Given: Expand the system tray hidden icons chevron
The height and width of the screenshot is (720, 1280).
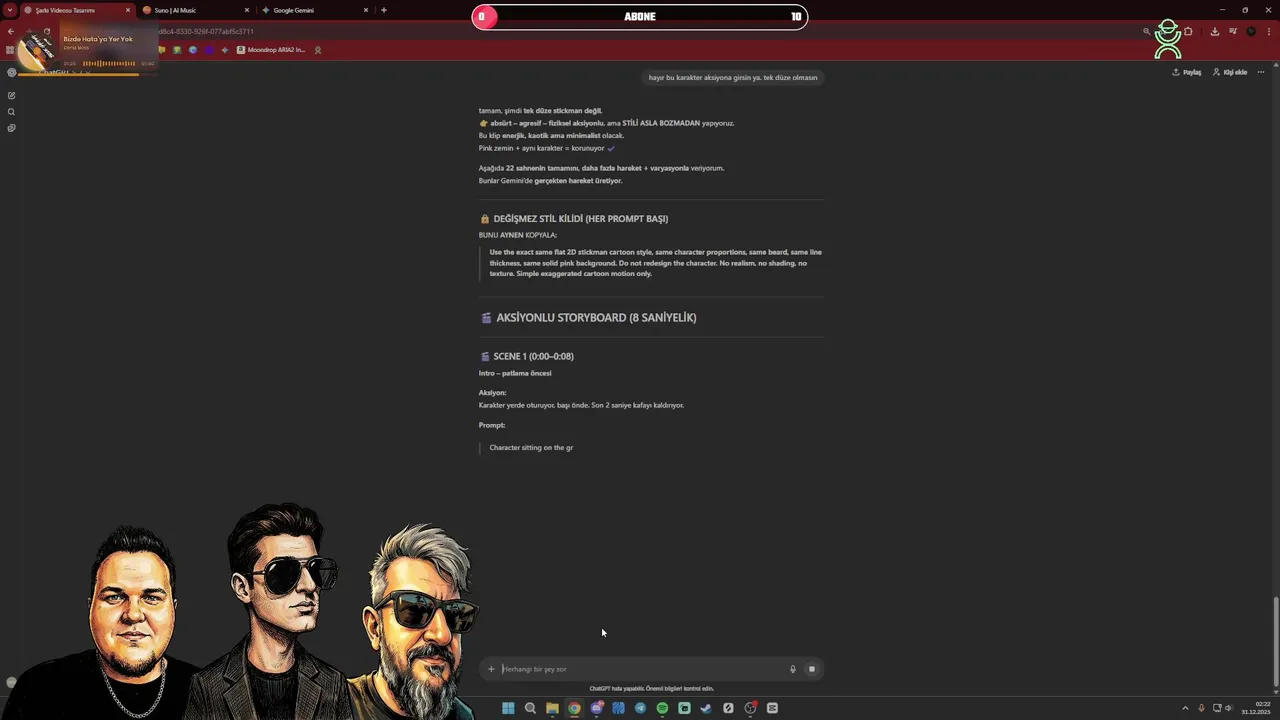Looking at the screenshot, I should coord(1185,708).
